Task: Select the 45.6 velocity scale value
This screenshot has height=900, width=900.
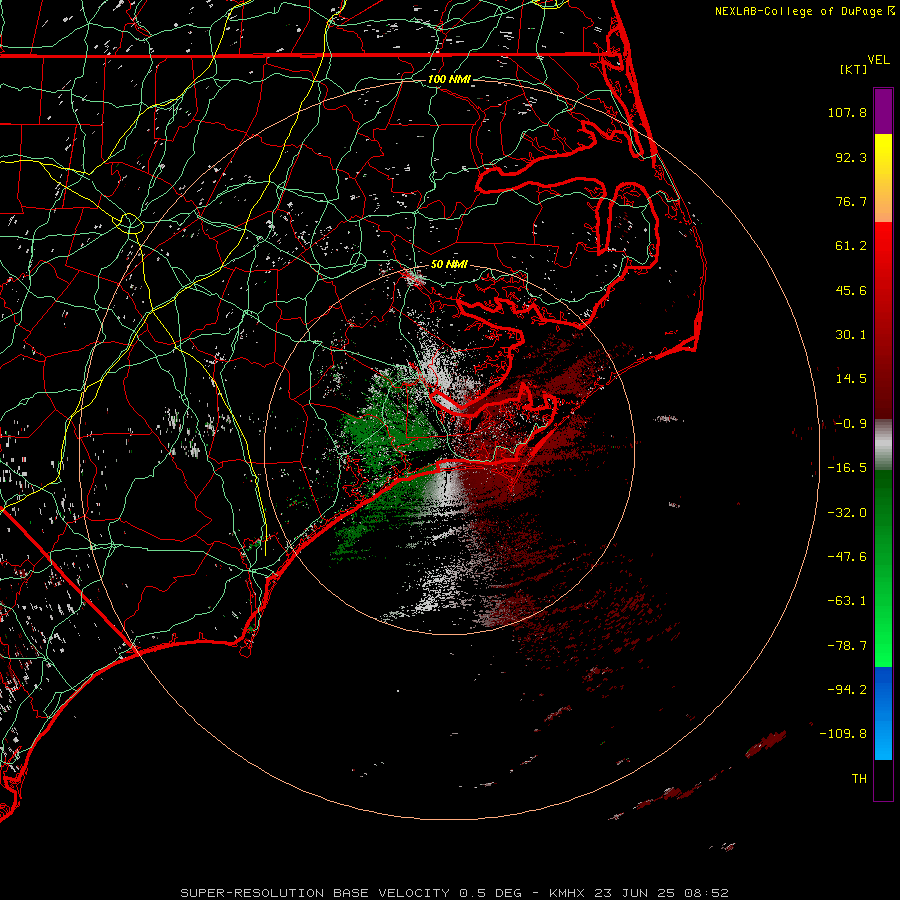Action: click(851, 290)
